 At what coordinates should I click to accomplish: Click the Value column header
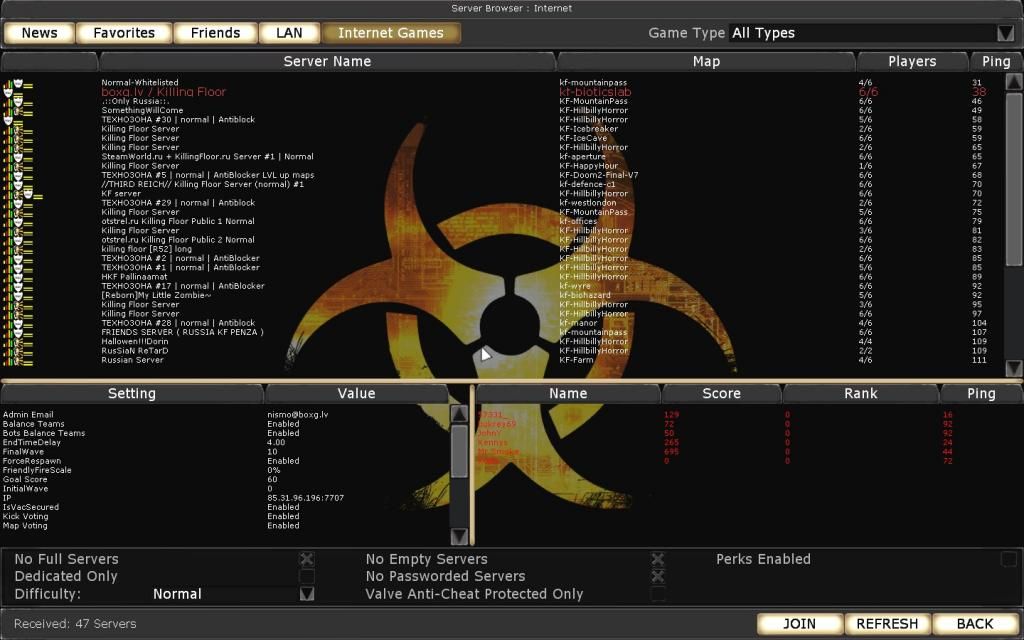point(357,393)
